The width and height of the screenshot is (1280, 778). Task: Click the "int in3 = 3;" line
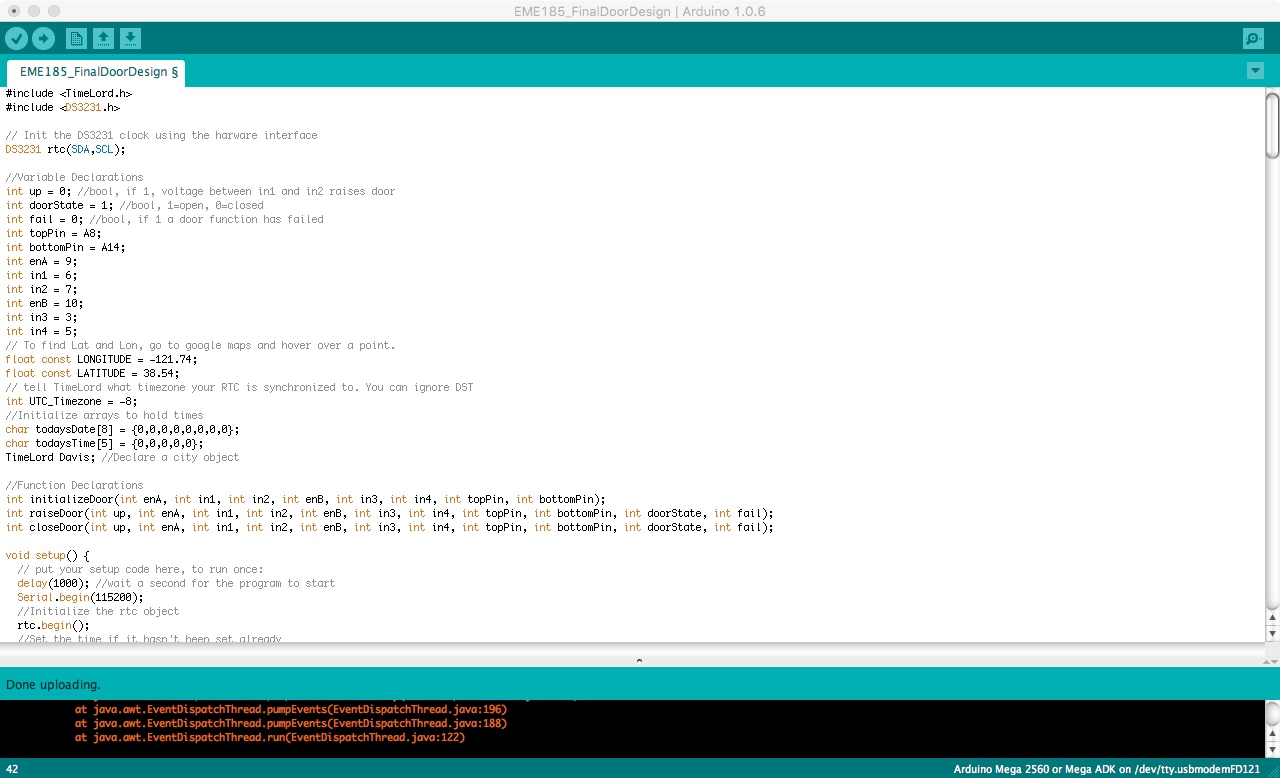[x=41, y=317]
